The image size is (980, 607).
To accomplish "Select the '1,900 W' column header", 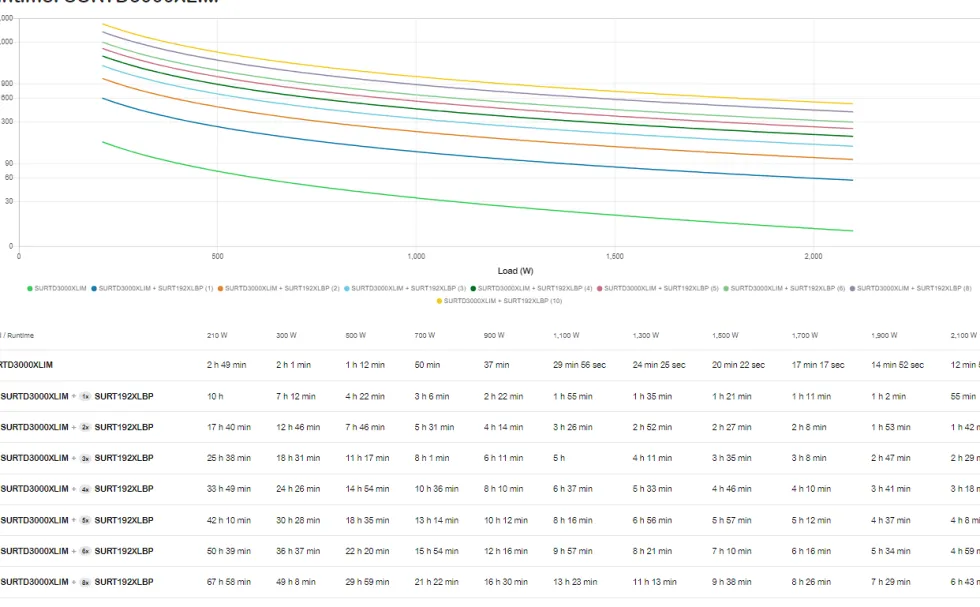I will coord(884,336).
